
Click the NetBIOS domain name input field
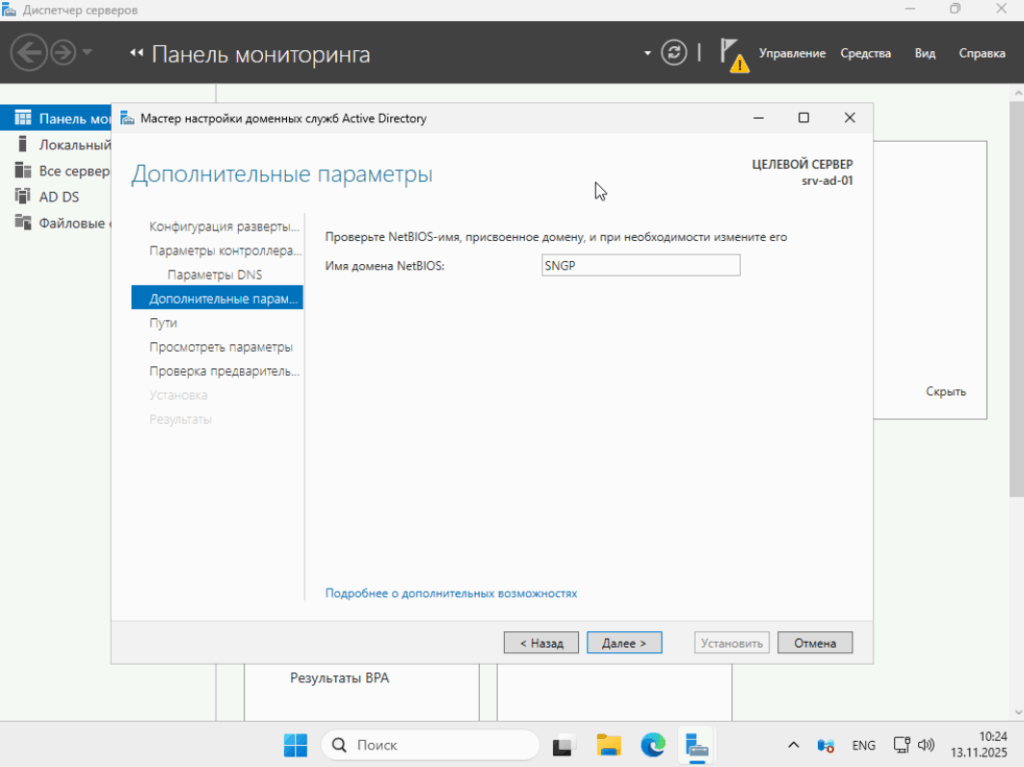coord(640,265)
